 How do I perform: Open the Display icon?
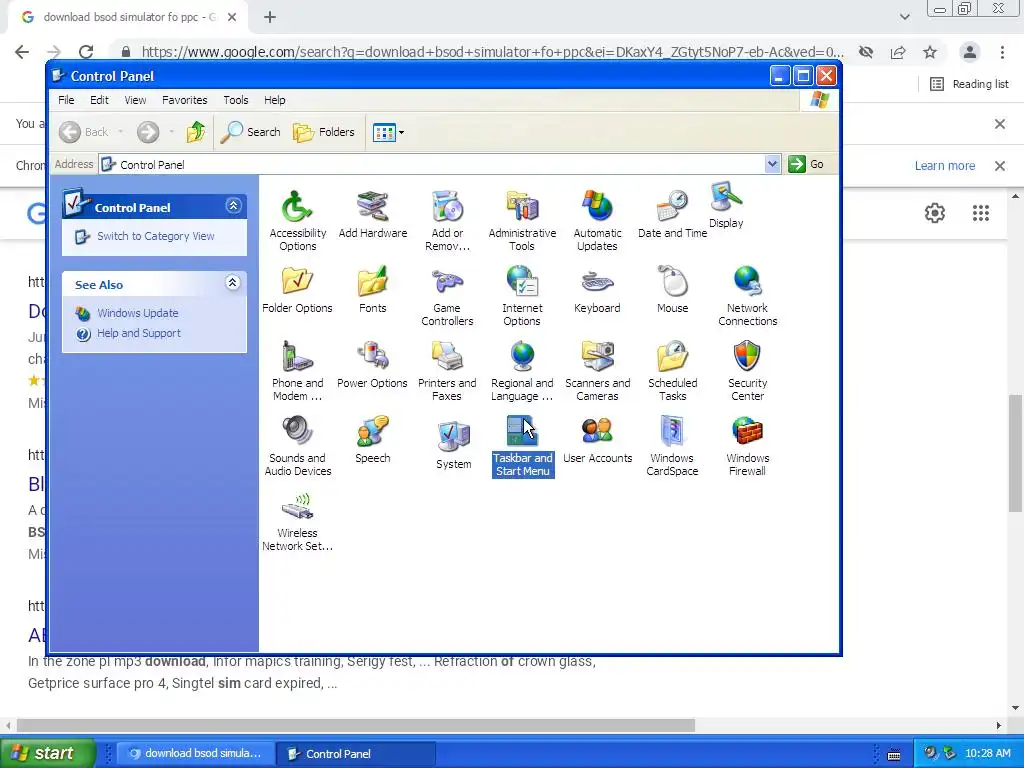click(726, 205)
